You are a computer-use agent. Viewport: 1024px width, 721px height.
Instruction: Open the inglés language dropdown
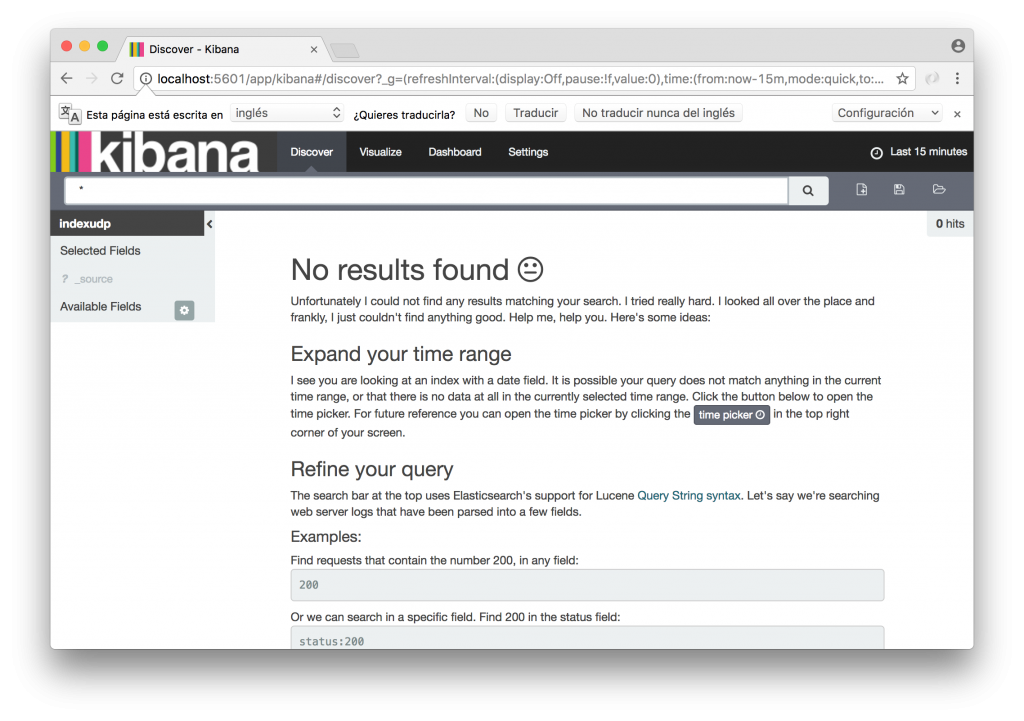click(287, 113)
